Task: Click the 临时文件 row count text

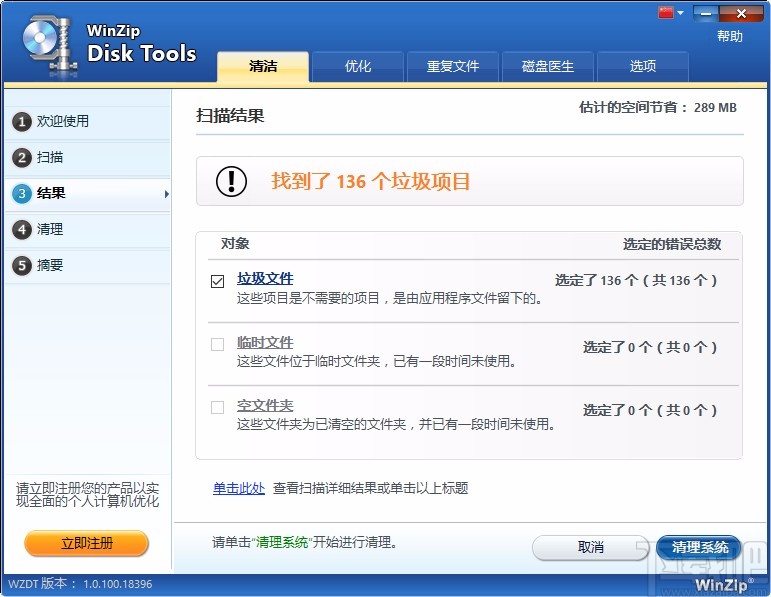Action: (x=650, y=347)
